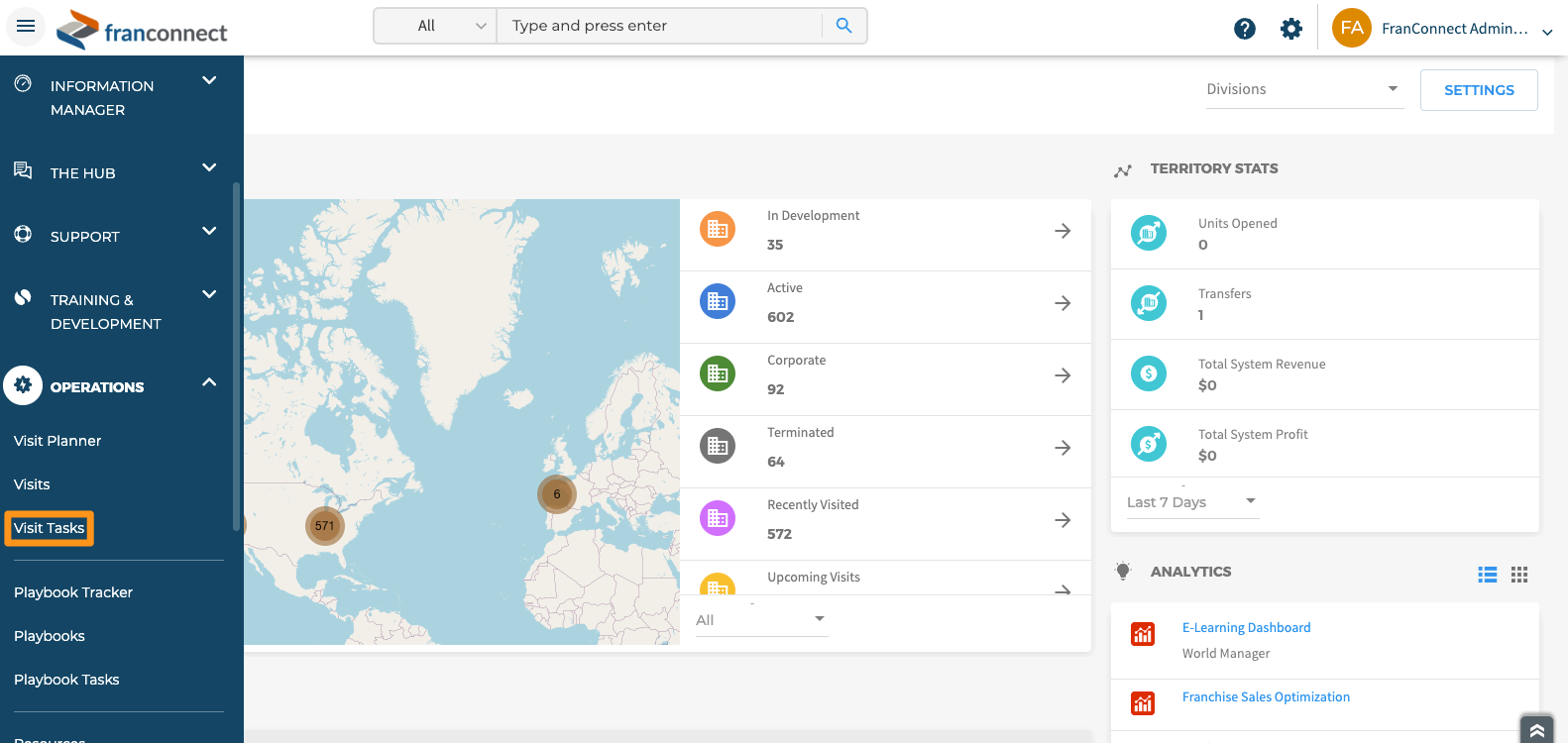Image resolution: width=1568 pixels, height=743 pixels.
Task: Collapse the Operations section chevron
Action: pos(209,382)
